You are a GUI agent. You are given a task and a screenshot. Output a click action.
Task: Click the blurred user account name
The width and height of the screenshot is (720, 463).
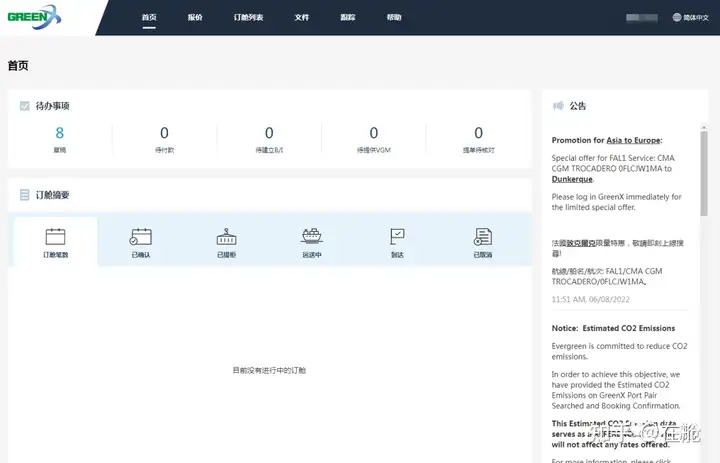[641, 17]
